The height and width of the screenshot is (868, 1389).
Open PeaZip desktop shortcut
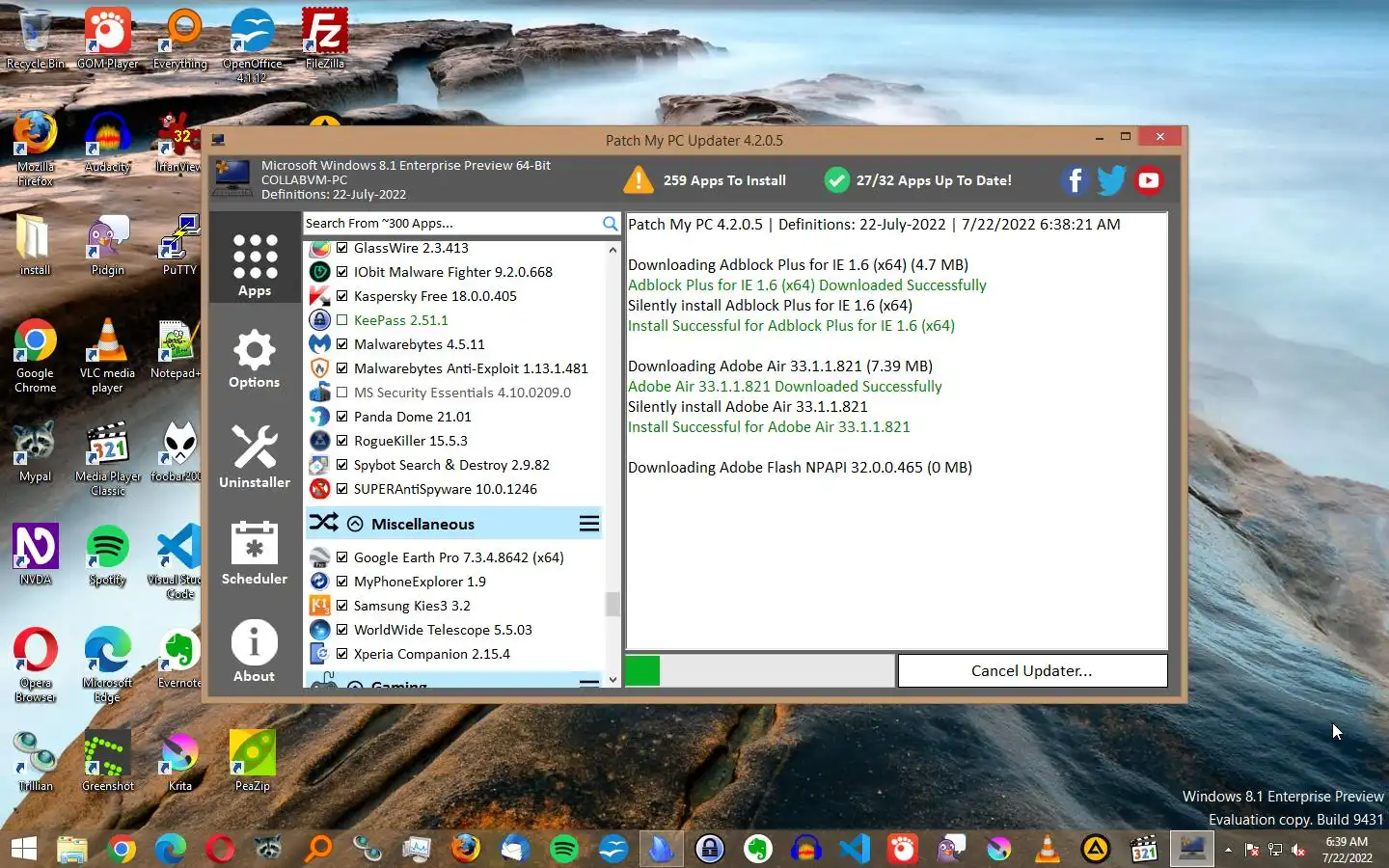tap(252, 761)
